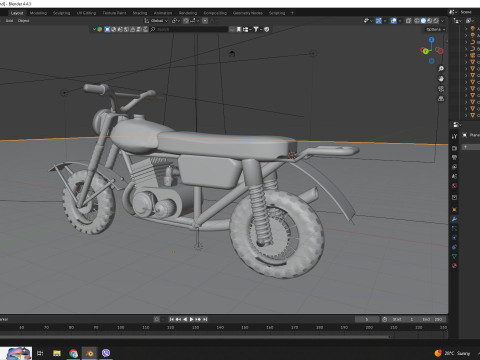The height and width of the screenshot is (360, 480).
Task: Open the viewport shading options dropdown arrow
Action: [x=443, y=21]
